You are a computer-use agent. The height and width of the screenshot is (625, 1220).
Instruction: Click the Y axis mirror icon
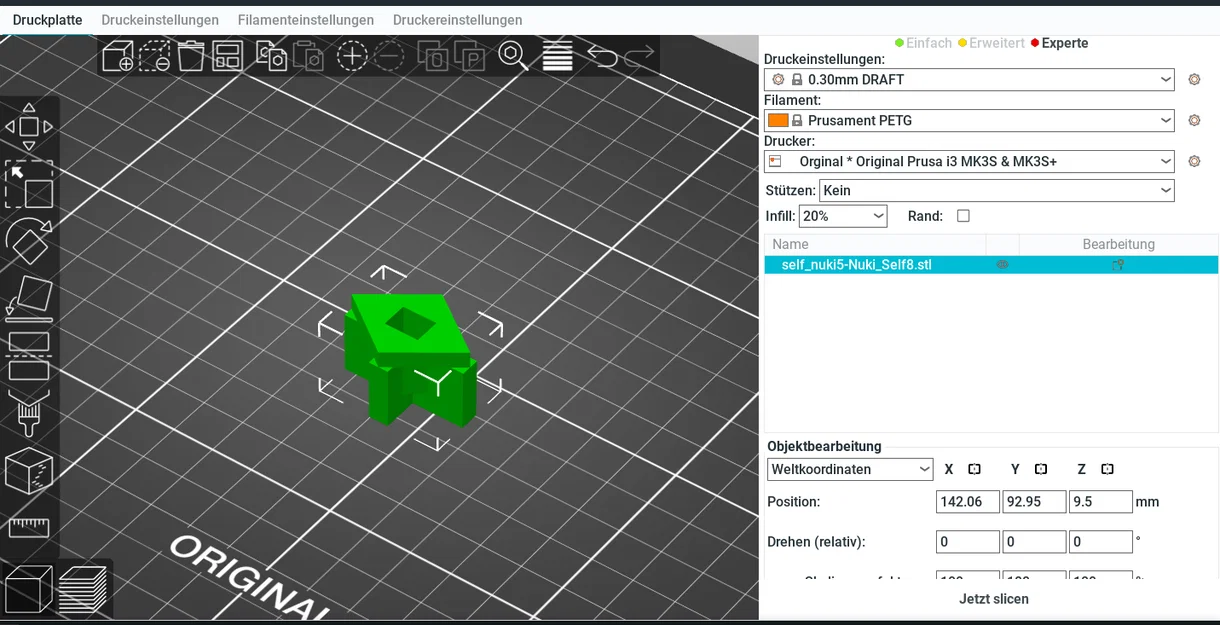[1041, 469]
